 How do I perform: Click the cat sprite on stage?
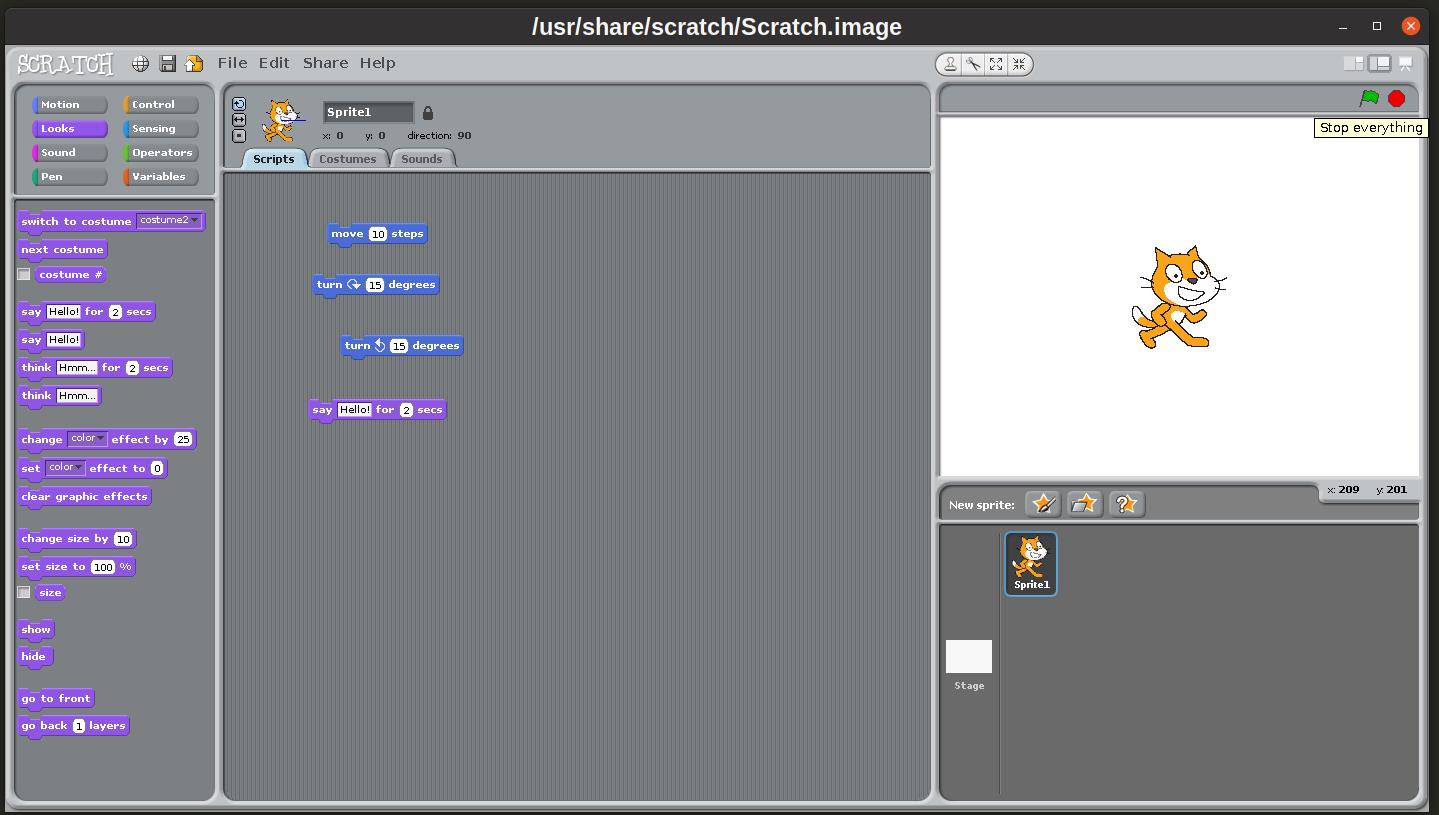coord(1178,297)
